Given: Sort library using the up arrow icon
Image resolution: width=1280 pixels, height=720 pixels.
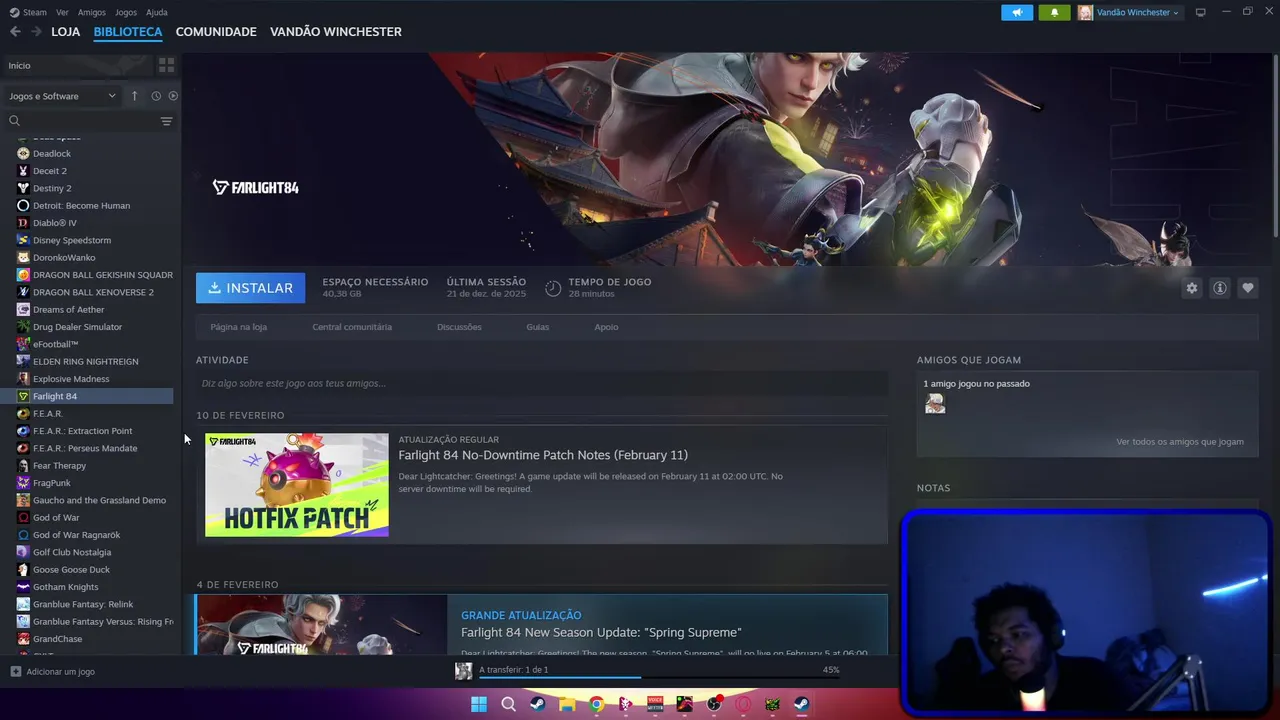Looking at the screenshot, I should click(x=134, y=96).
